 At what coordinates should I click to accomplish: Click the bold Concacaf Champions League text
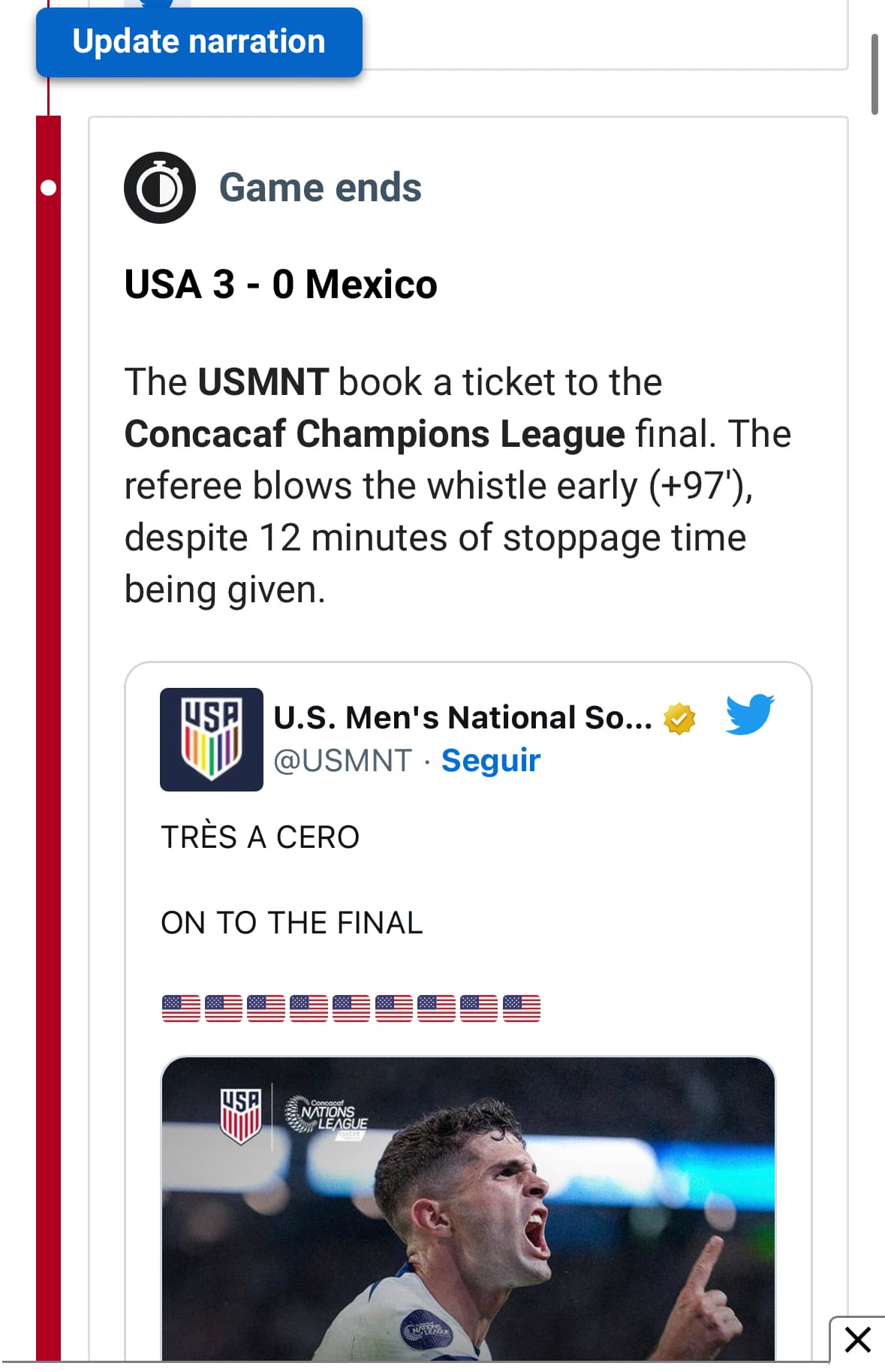375,434
